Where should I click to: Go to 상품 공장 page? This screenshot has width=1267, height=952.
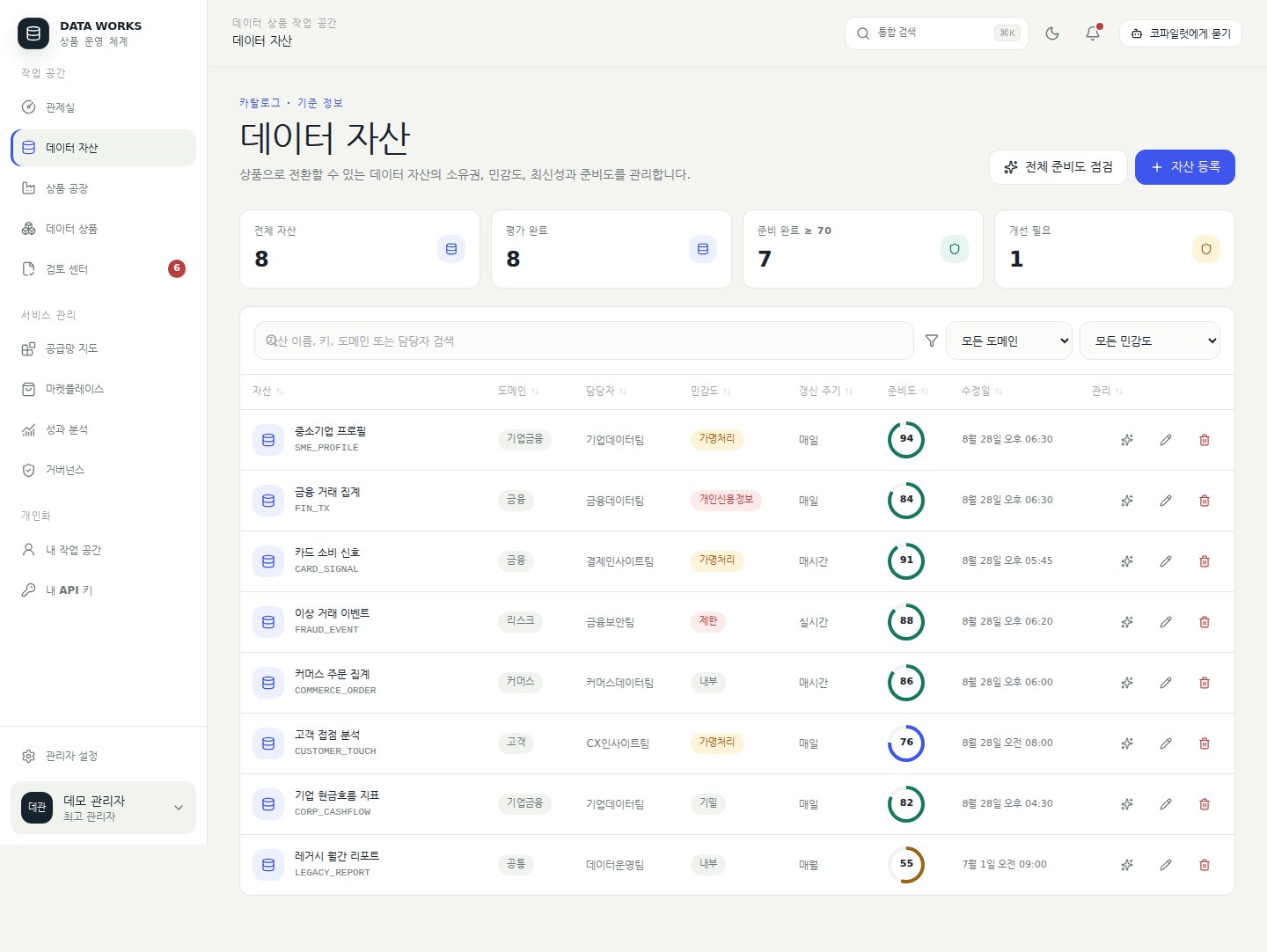(103, 188)
